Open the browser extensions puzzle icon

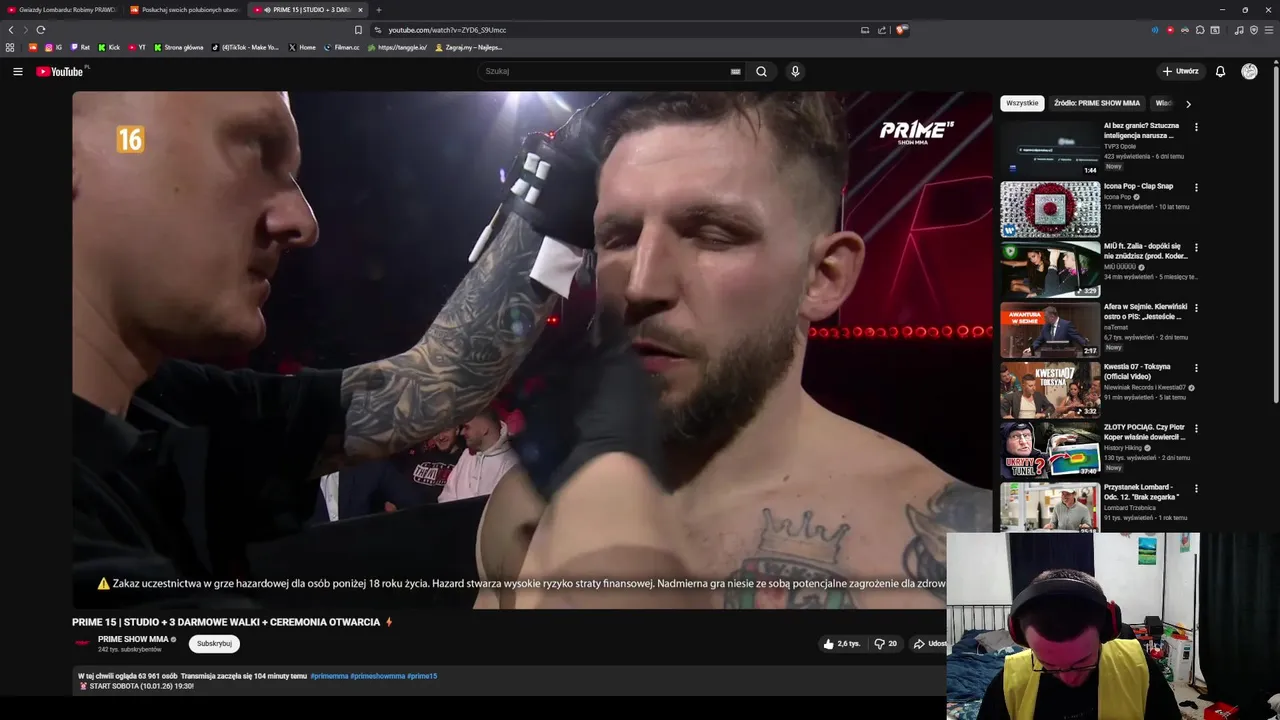coord(1200,30)
